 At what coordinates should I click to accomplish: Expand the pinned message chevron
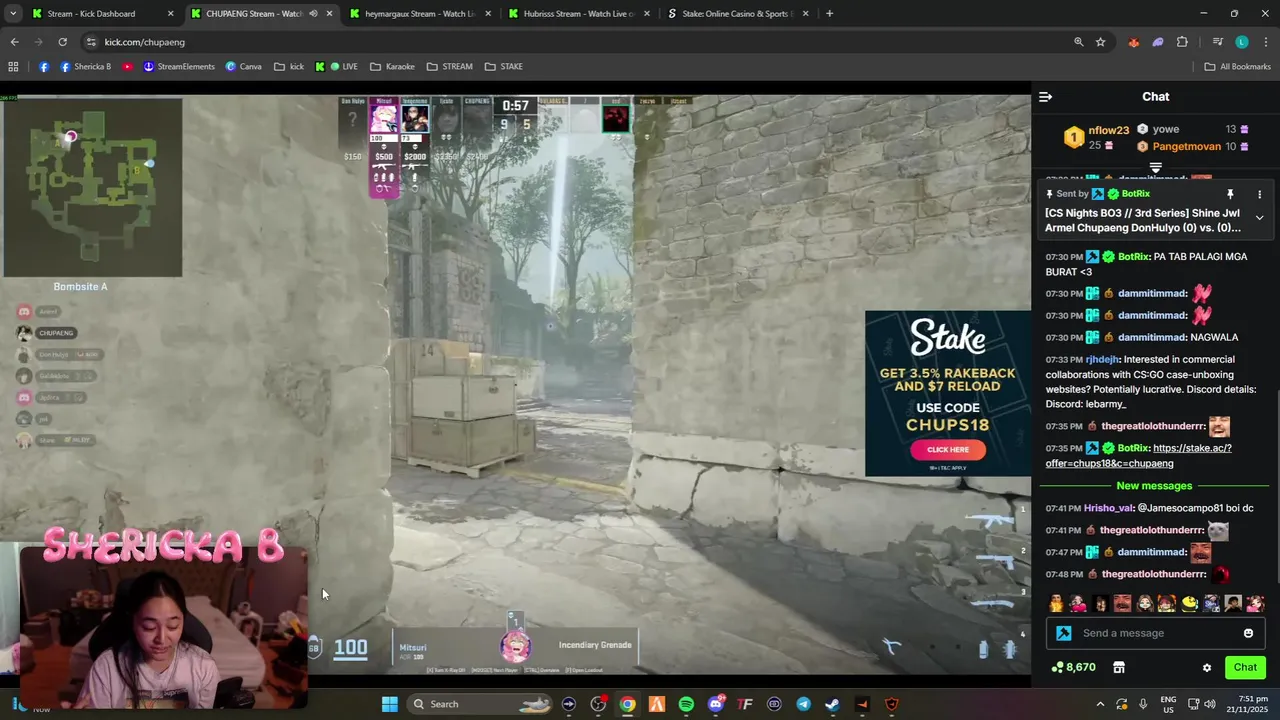coord(1259,217)
